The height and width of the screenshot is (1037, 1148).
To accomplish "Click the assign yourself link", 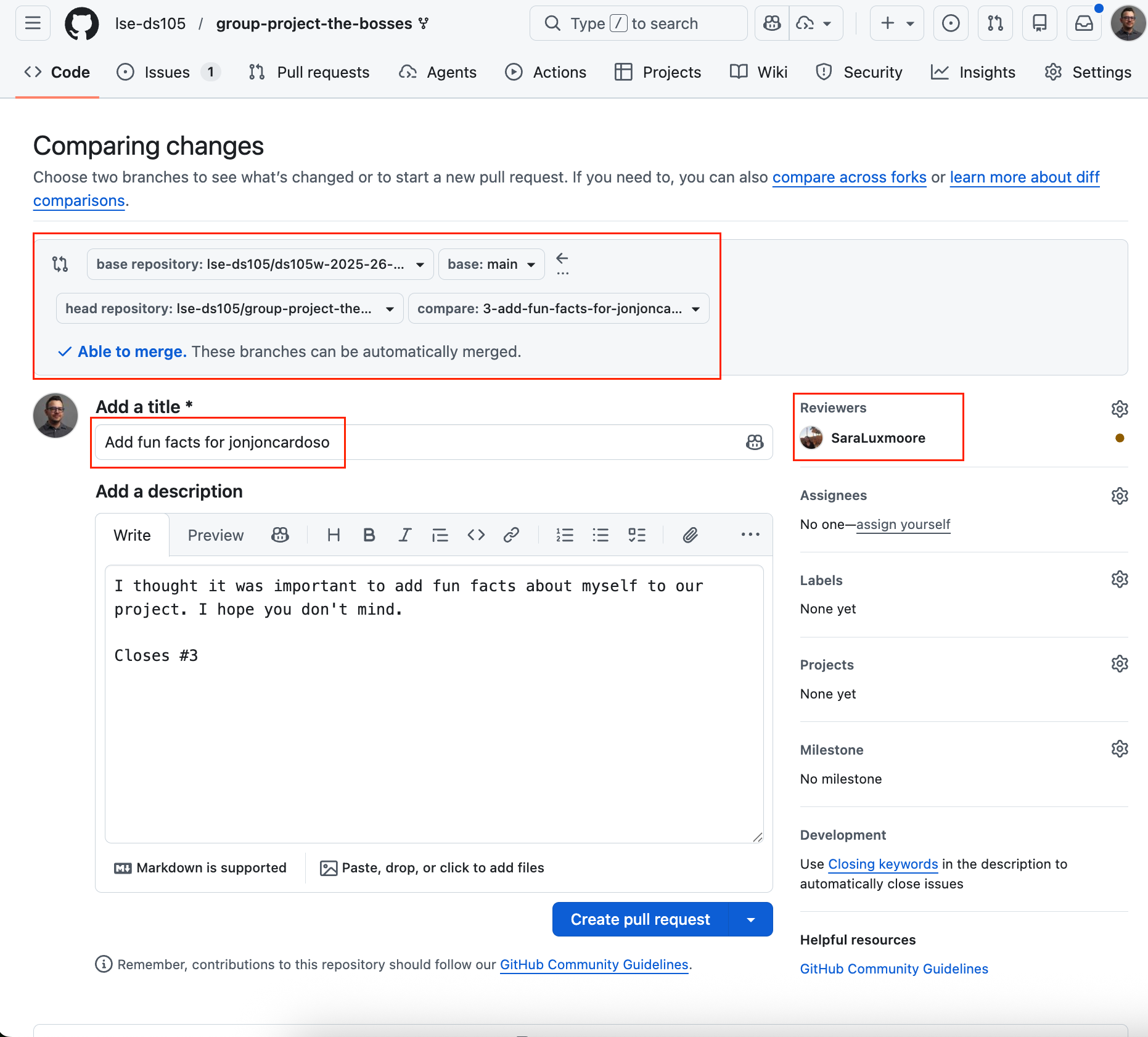I will tap(903, 525).
